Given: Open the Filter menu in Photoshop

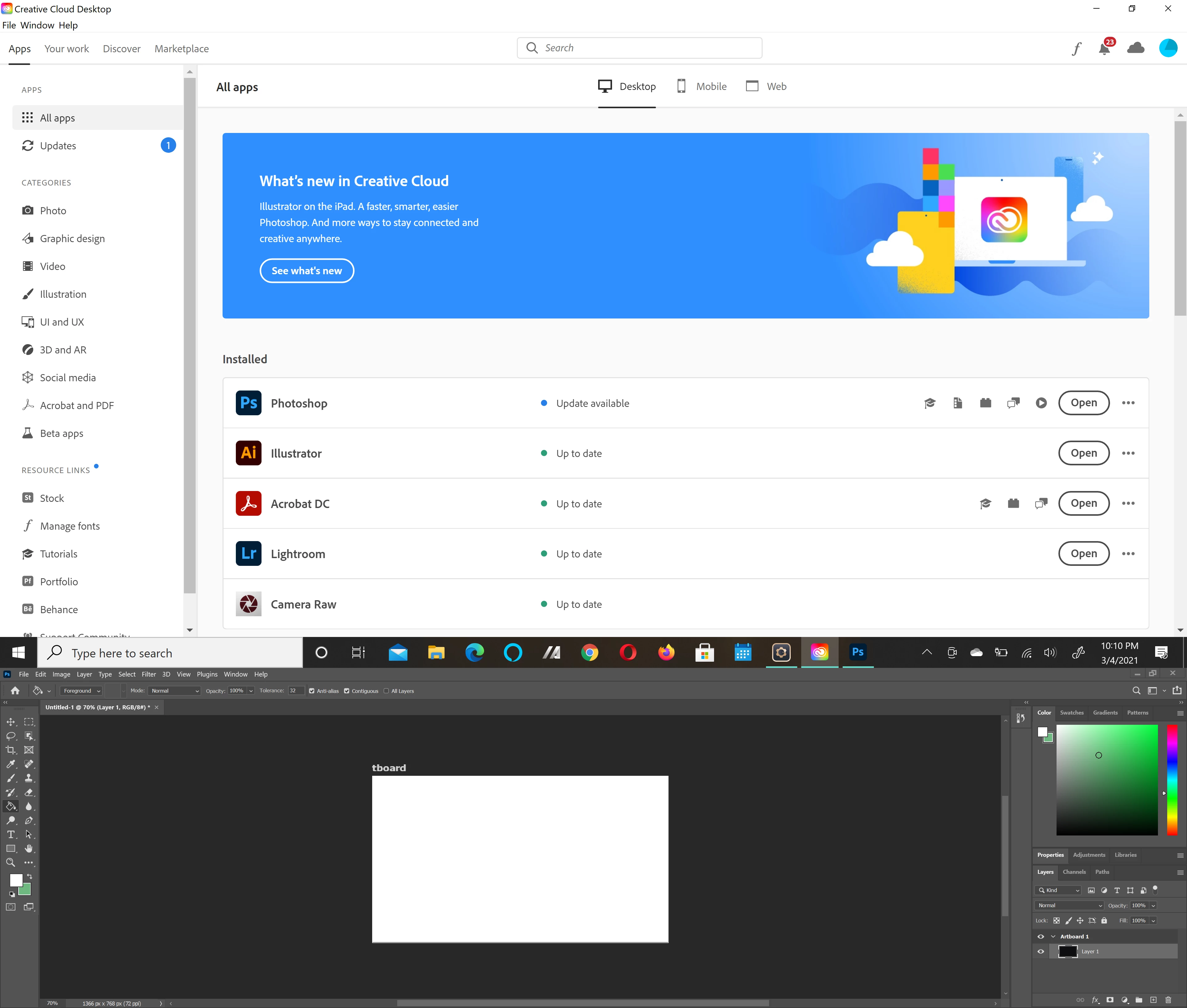Looking at the screenshot, I should point(148,674).
